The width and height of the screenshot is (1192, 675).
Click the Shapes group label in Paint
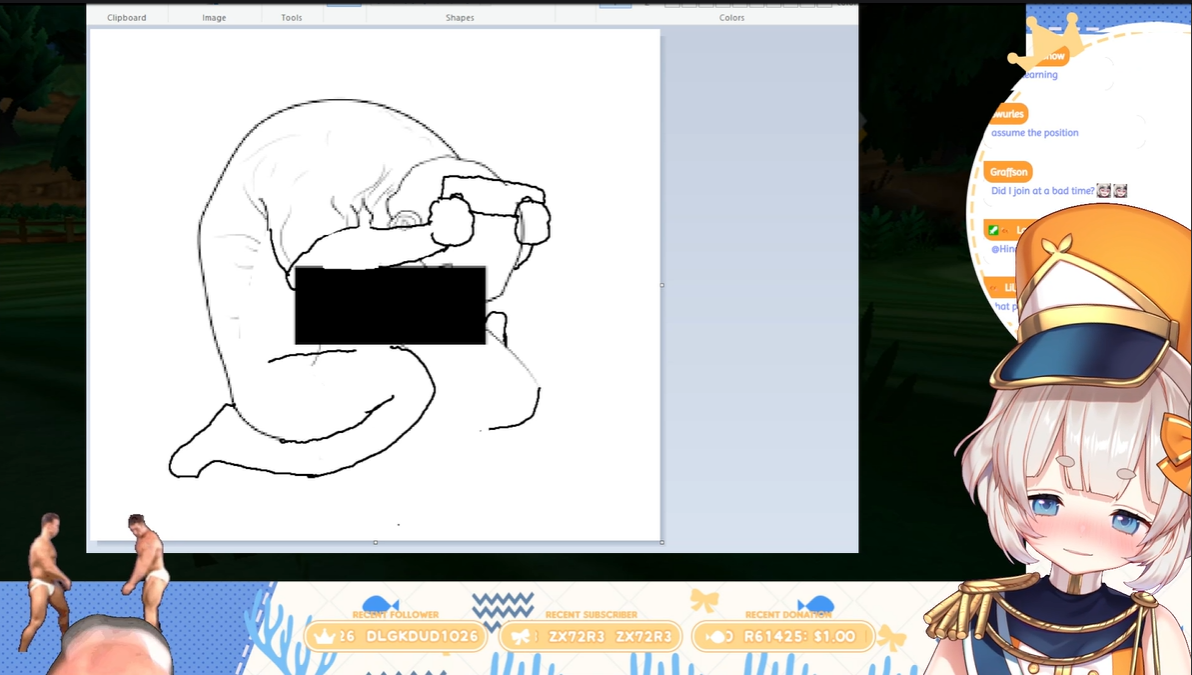point(460,17)
